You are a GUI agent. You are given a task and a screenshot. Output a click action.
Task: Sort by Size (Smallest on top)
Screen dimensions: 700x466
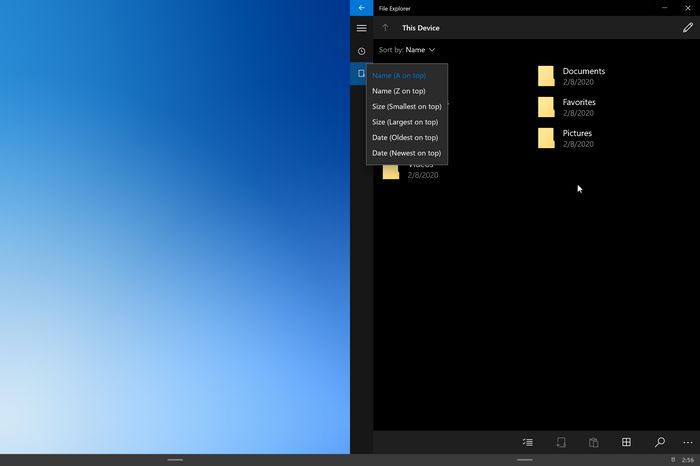406,106
